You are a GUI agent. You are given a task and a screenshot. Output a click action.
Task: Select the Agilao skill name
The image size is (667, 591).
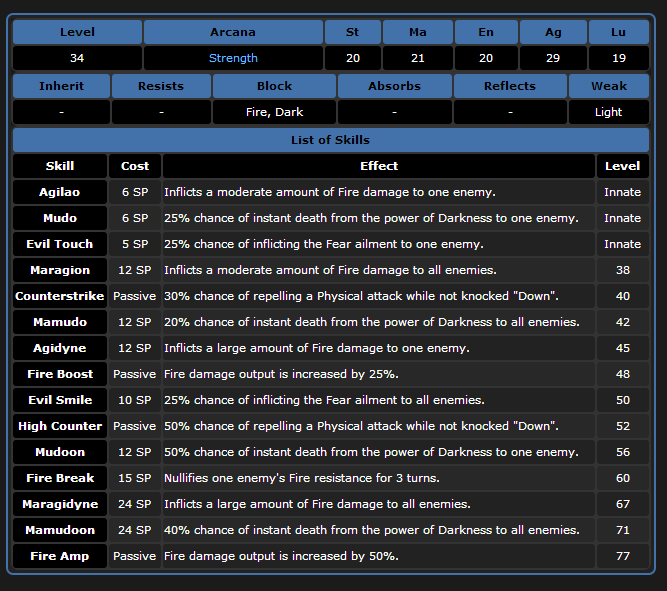(x=60, y=192)
